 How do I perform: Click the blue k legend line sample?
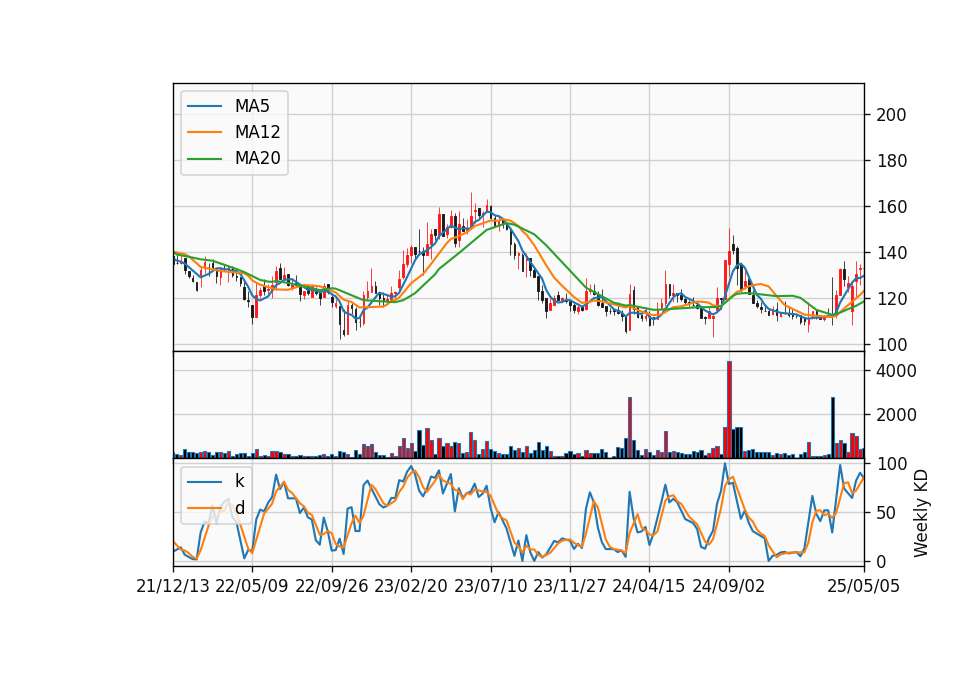coord(204,482)
